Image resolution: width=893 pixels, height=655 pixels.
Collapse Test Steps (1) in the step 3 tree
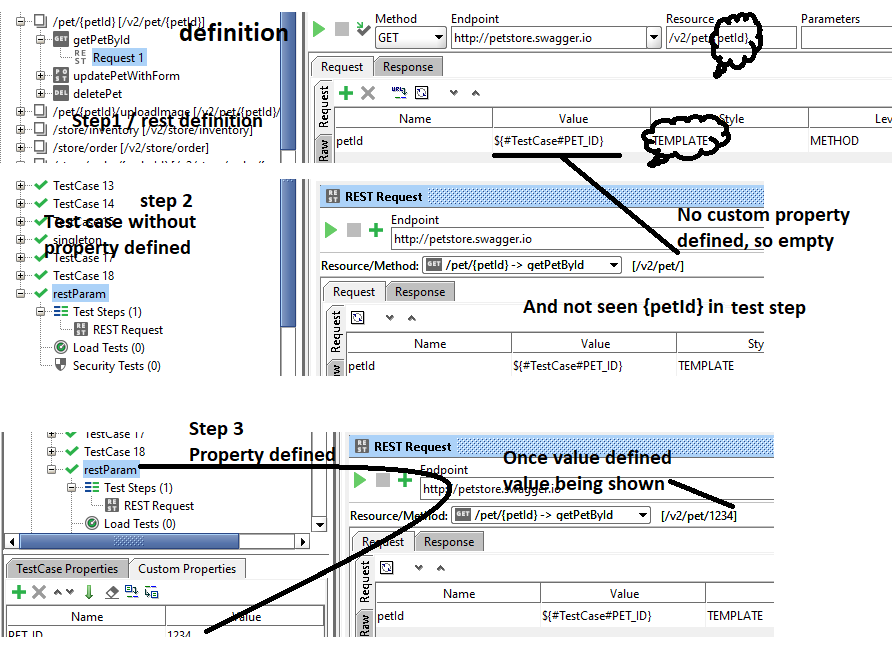coord(71,487)
